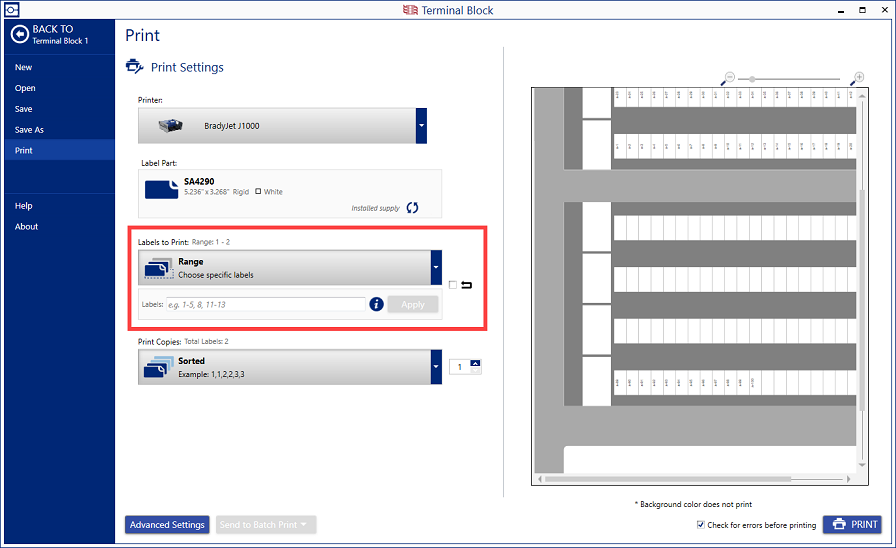Viewport: 896px width, 548px height.
Task: Expand the Labels to Print Range dropdown
Action: [436, 268]
